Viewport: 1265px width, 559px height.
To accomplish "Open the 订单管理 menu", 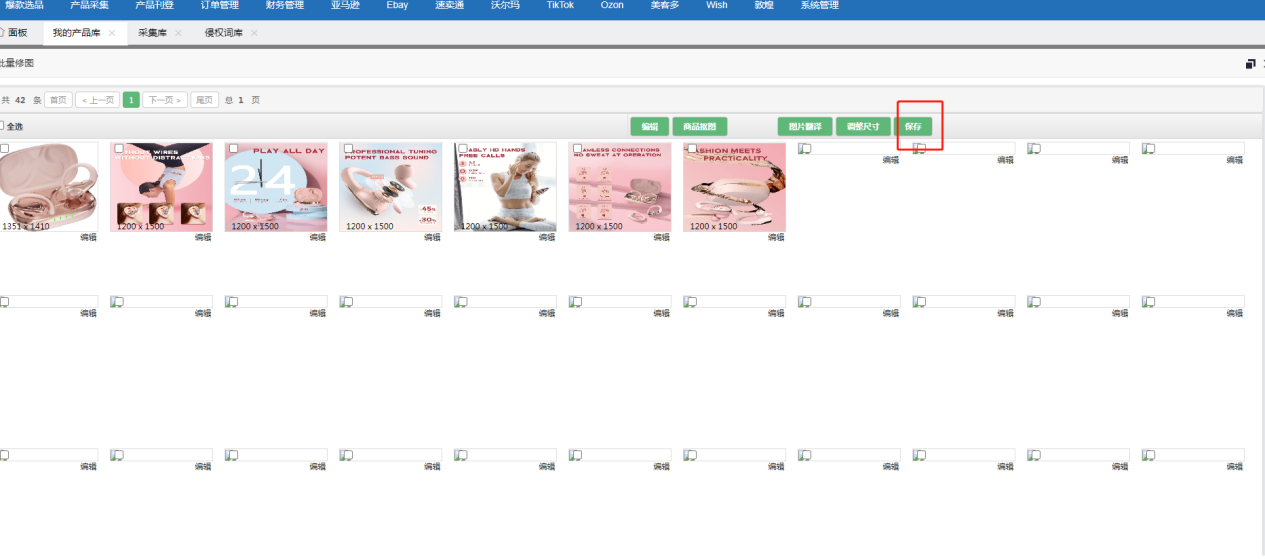I will (x=219, y=6).
